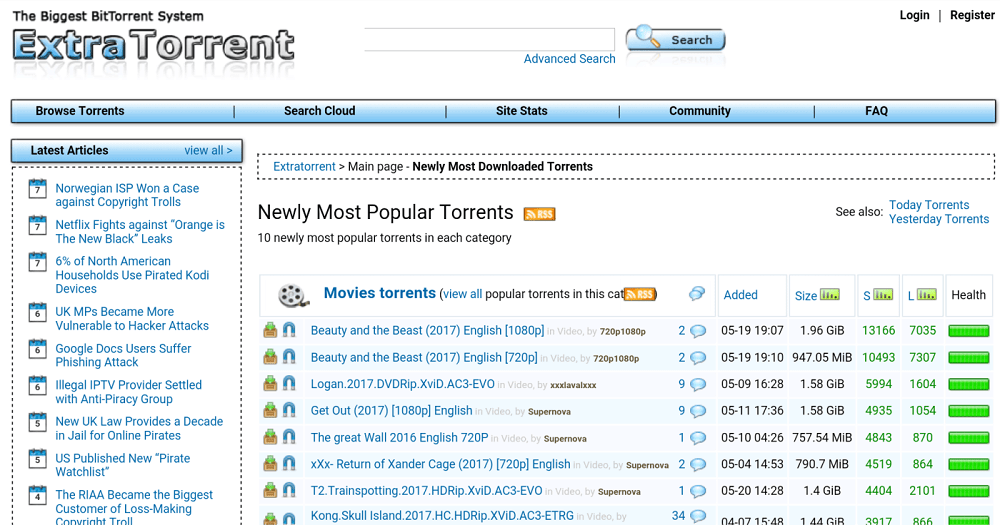1000x525 pixels.
Task: Open Logan.2017.DVDRip.XviD.AC3-EVO torrent
Action: pyautogui.click(x=402, y=384)
